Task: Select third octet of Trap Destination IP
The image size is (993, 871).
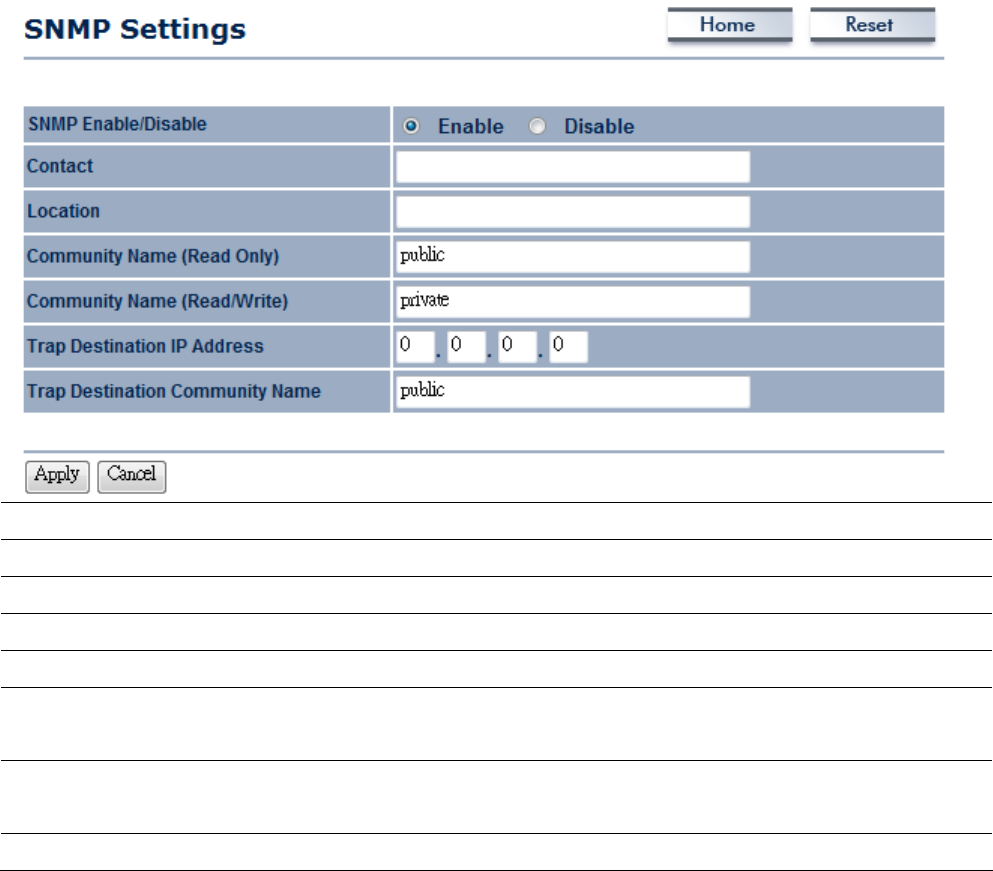Action: [x=517, y=346]
